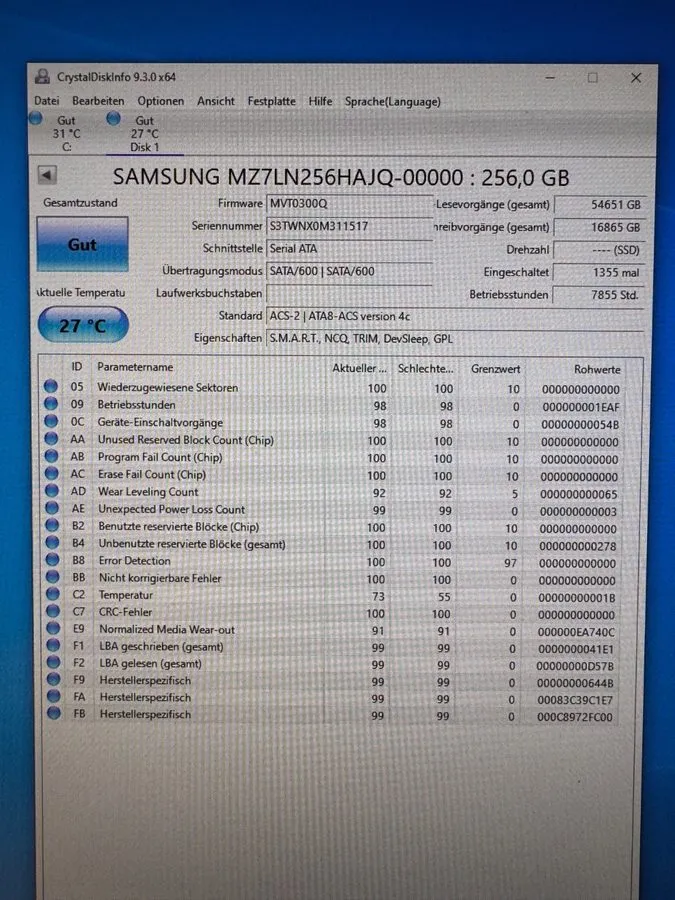Click status circle for LBA geschrieben row

53,645
